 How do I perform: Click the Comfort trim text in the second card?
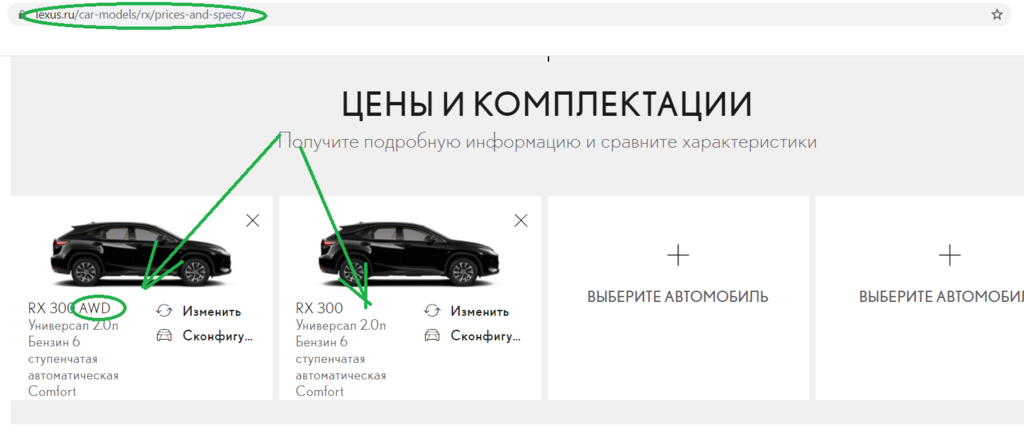click(320, 391)
